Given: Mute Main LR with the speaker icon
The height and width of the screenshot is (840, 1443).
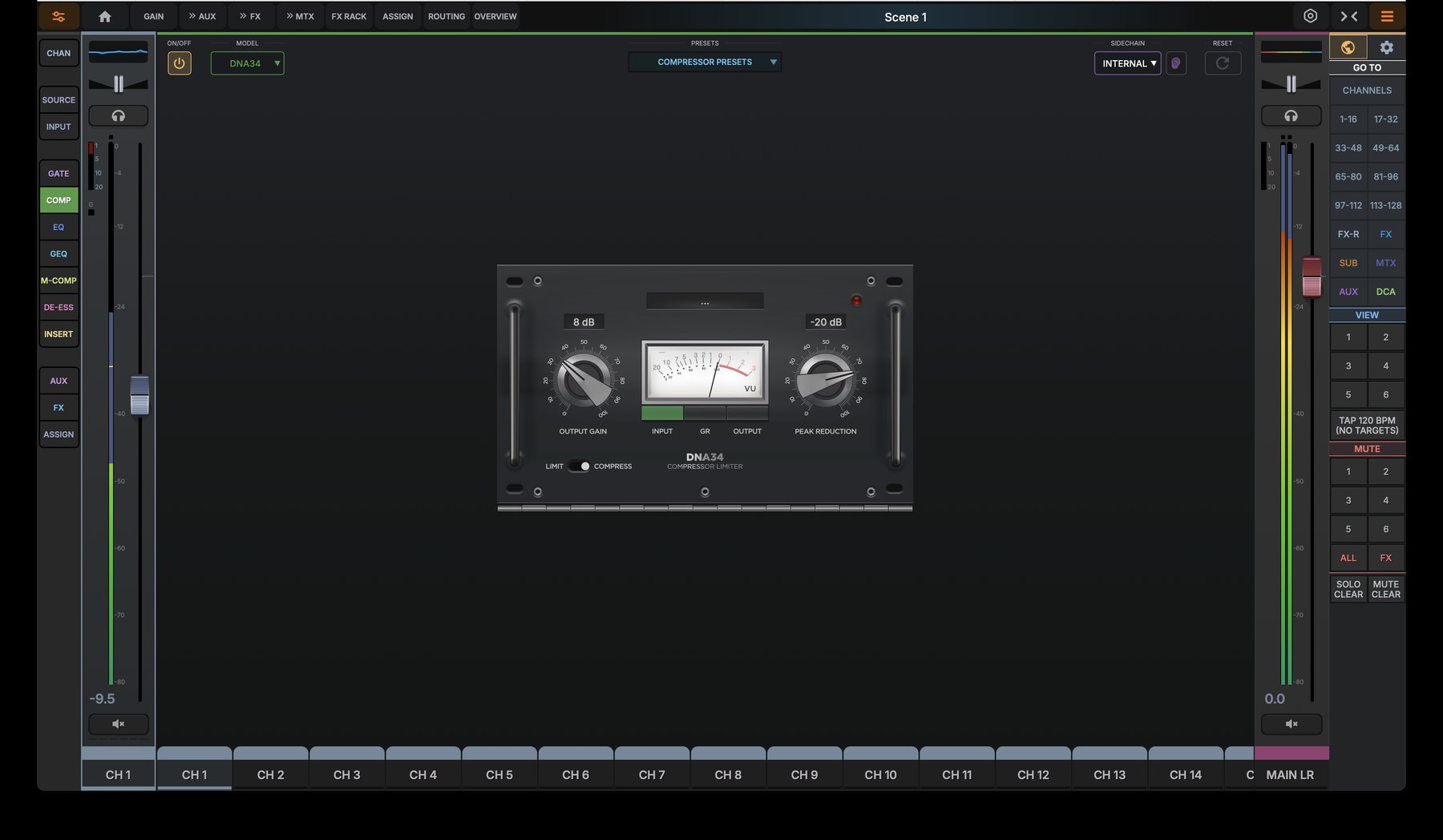Looking at the screenshot, I should [1291, 724].
